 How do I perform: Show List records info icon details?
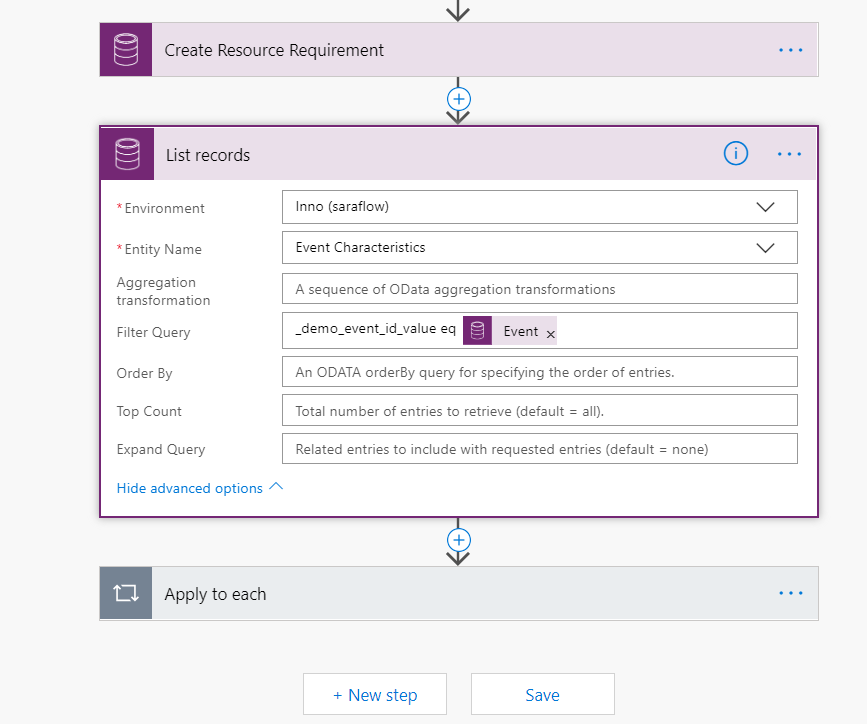(x=736, y=153)
